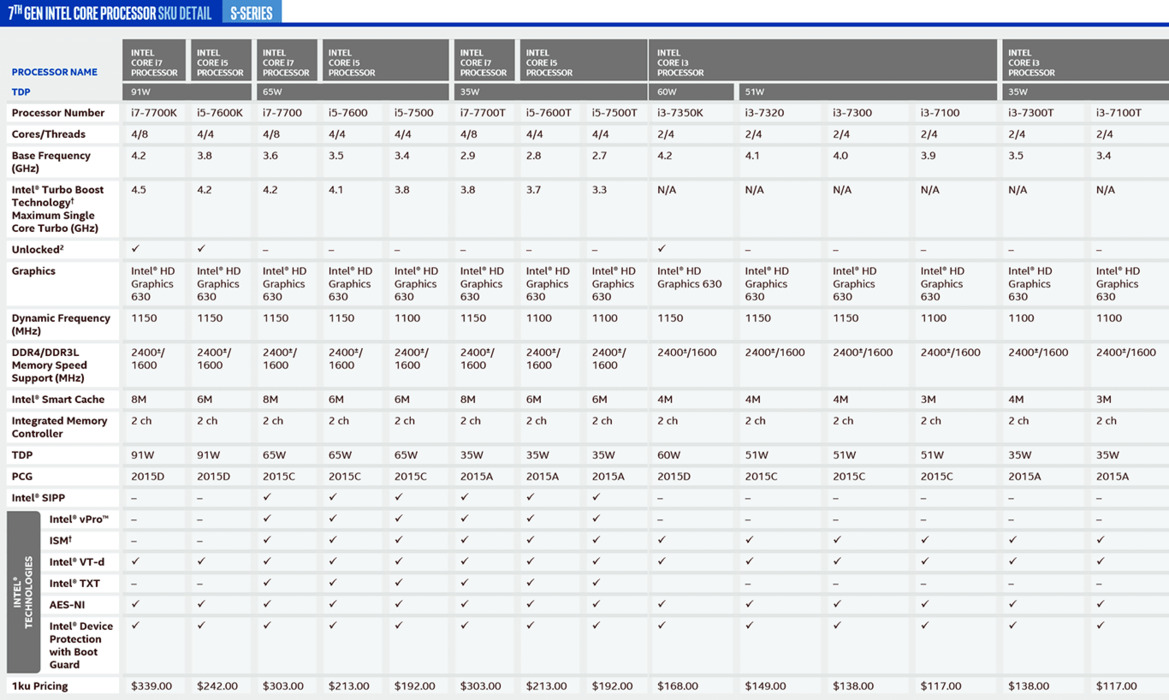This screenshot has height=700, width=1169.
Task: Select processor number 'i3-7100T'
Action: (x=1118, y=113)
